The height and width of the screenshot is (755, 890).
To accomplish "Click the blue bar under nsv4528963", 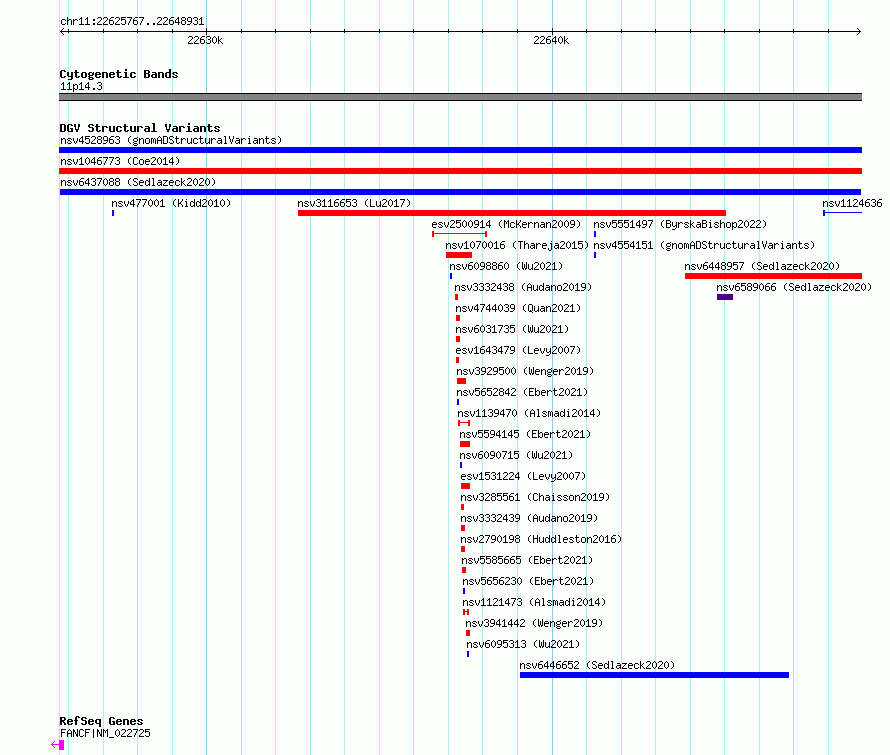I will coord(460,150).
